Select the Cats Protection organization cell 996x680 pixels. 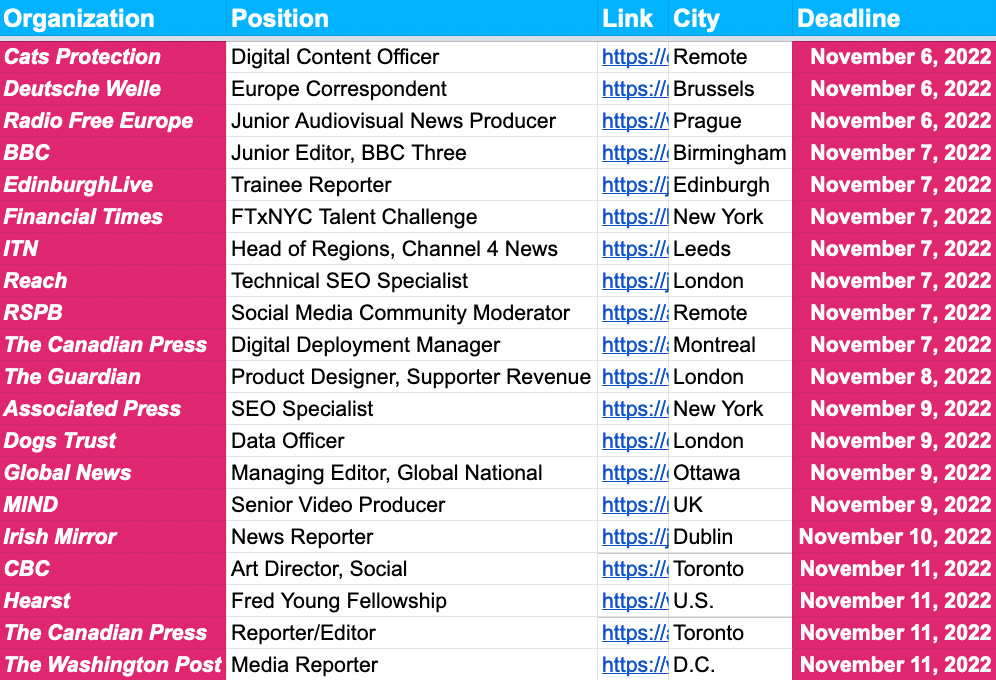113,57
